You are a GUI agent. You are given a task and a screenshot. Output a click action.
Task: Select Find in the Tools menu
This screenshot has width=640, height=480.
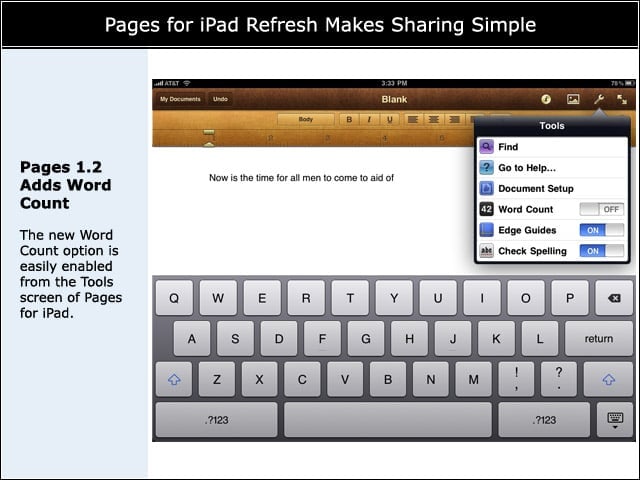pos(552,147)
